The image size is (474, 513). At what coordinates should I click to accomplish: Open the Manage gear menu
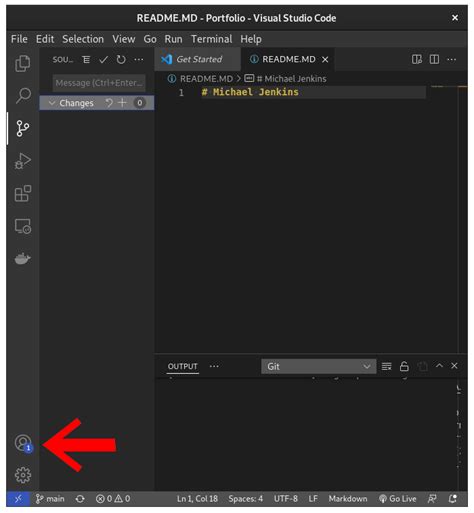point(23,475)
